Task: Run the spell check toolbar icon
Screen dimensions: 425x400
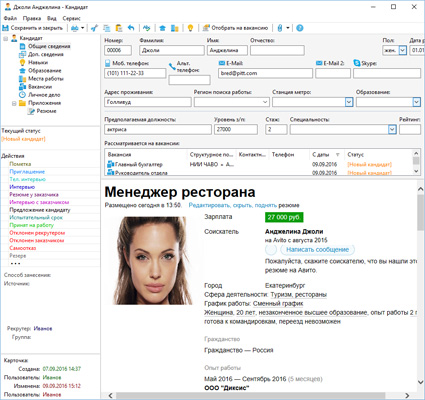Action: 147,28
